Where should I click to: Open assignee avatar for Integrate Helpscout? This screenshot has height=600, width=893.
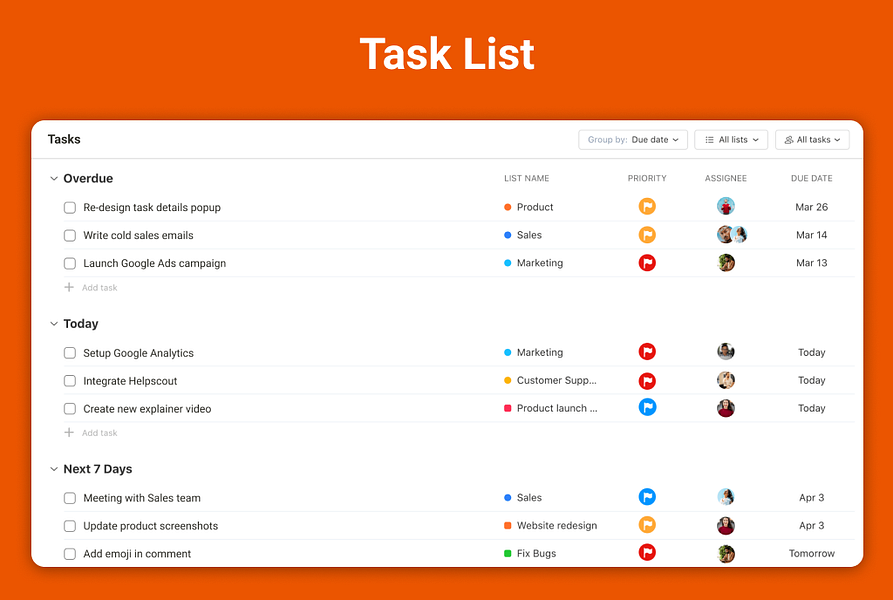tap(726, 380)
